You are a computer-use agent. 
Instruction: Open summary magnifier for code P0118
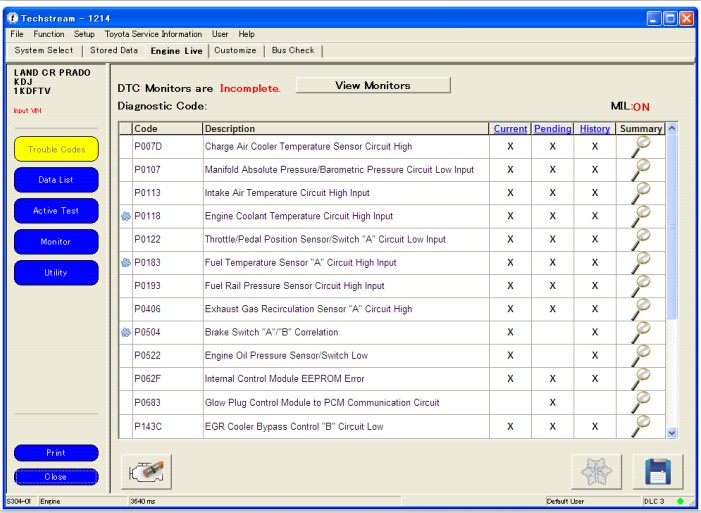click(x=641, y=216)
